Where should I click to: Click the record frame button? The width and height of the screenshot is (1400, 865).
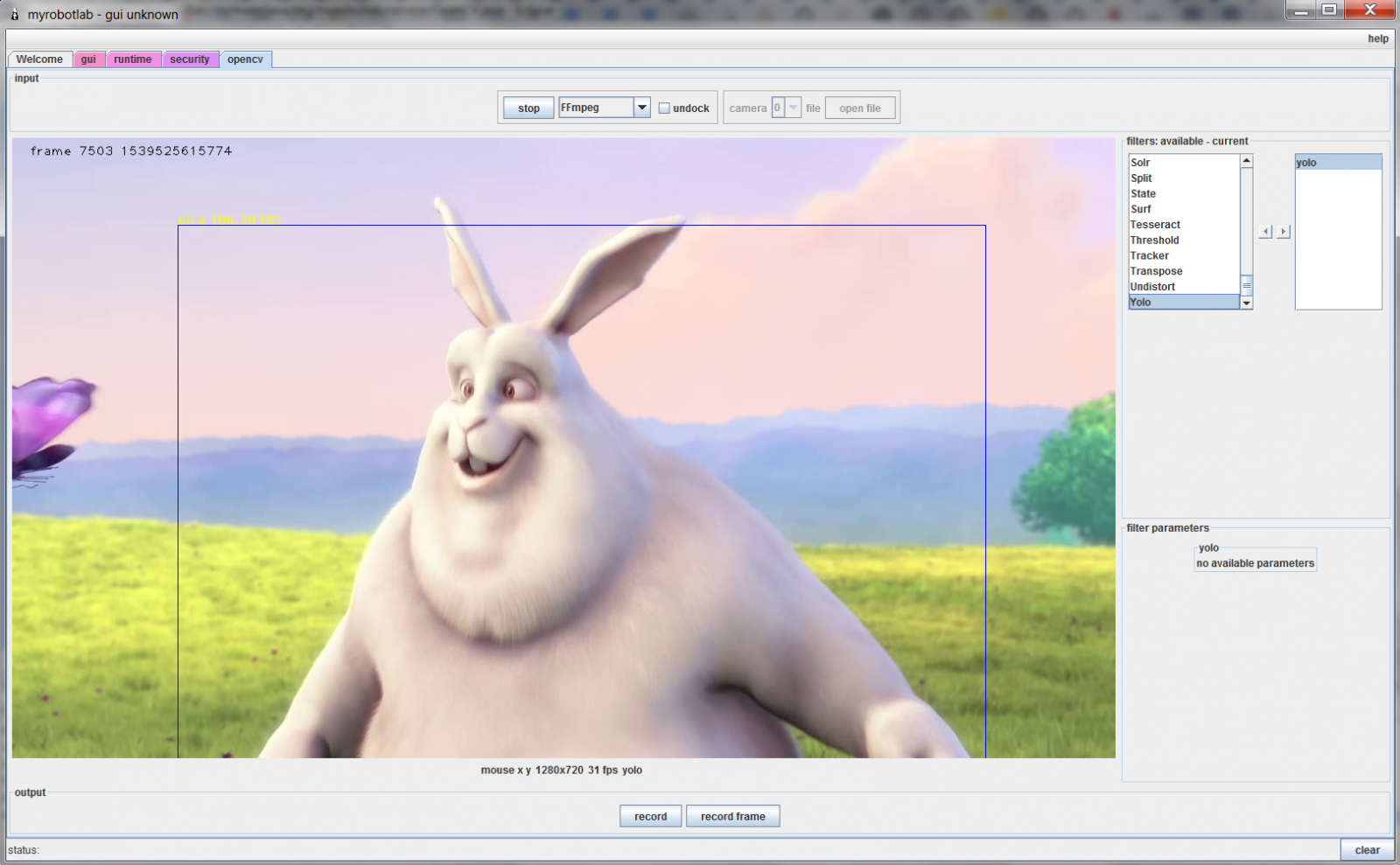733,816
